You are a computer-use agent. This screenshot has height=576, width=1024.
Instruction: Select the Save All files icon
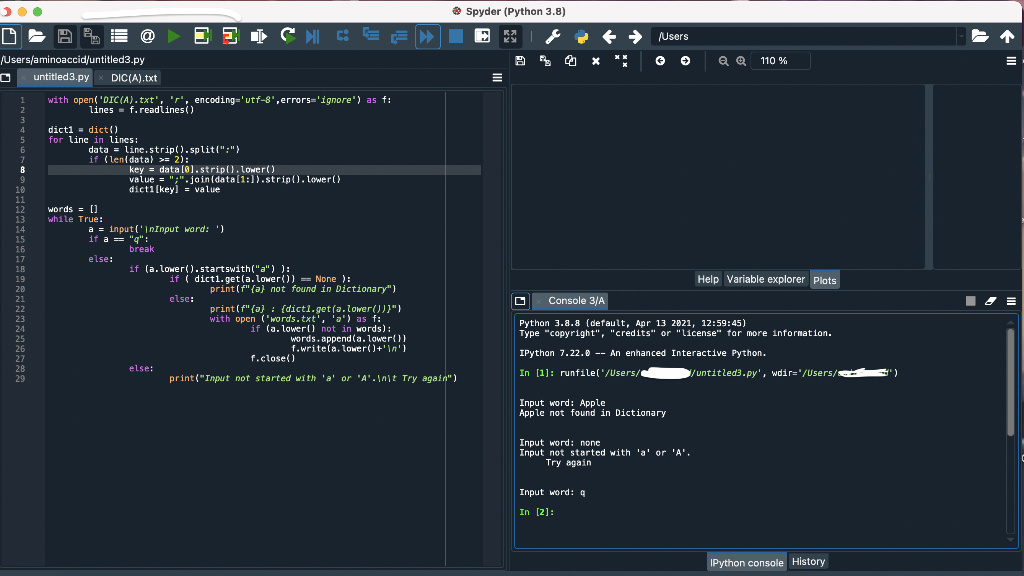90,36
